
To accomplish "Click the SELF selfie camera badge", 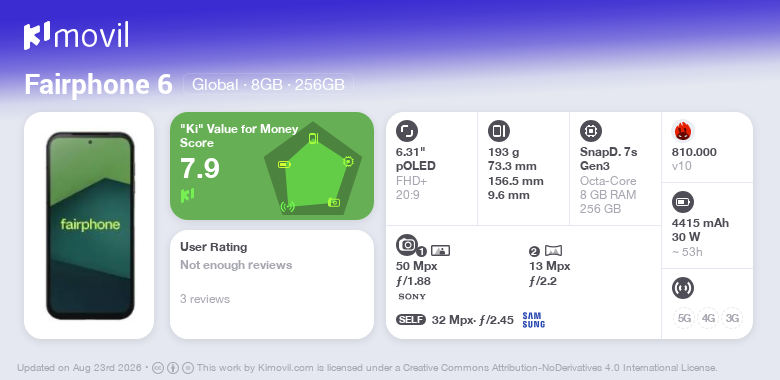I will point(411,320).
